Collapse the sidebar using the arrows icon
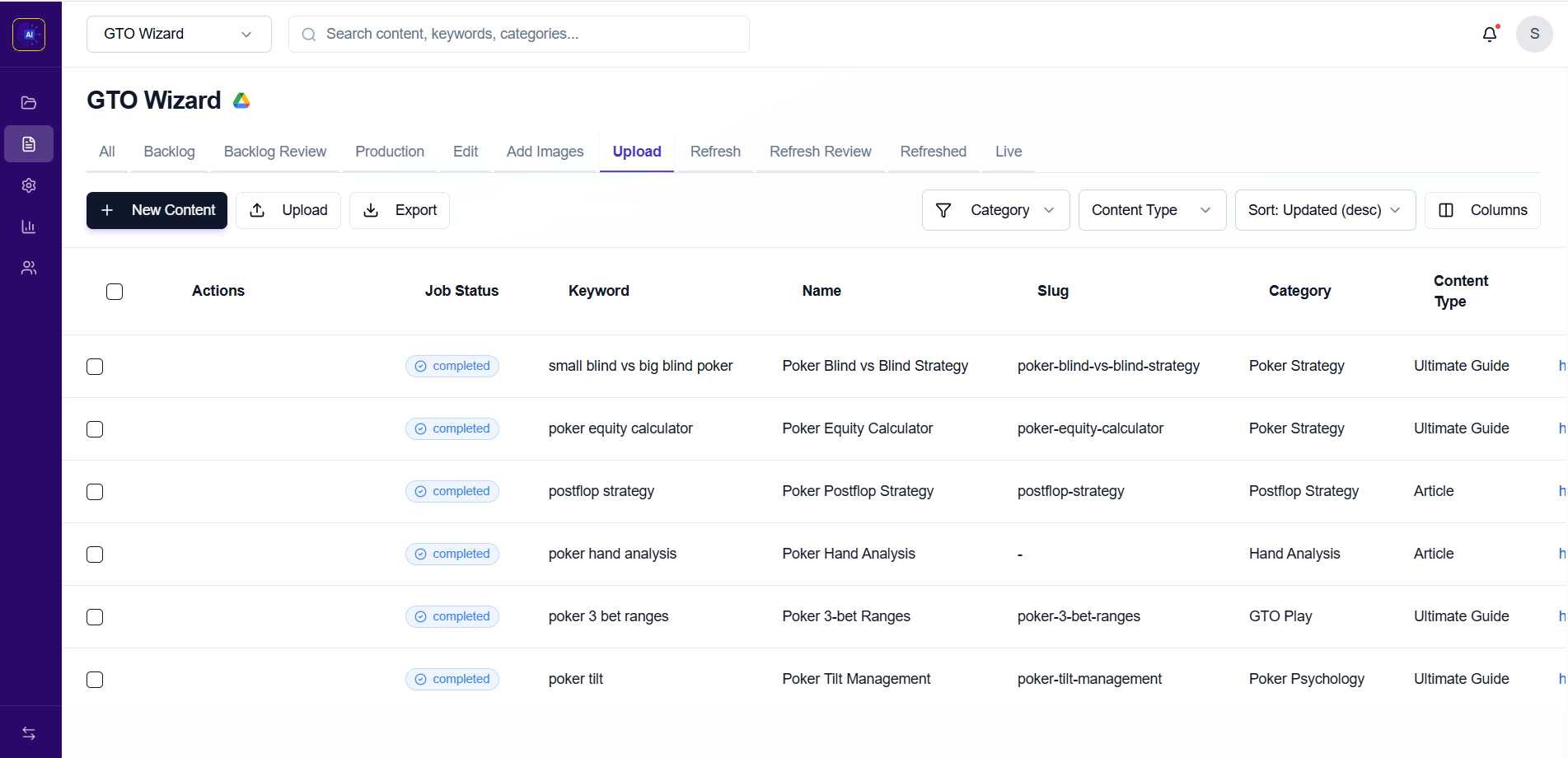The height and width of the screenshot is (758, 1568). click(x=29, y=732)
